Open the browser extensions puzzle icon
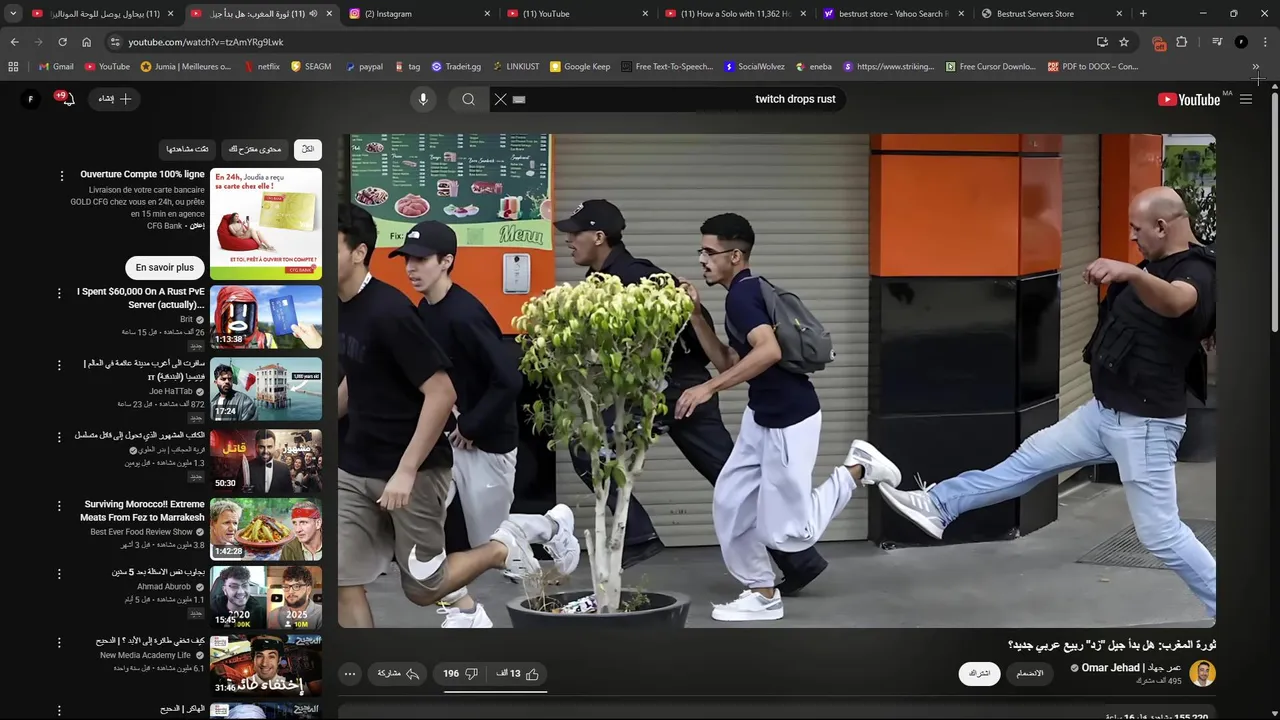 point(1181,42)
